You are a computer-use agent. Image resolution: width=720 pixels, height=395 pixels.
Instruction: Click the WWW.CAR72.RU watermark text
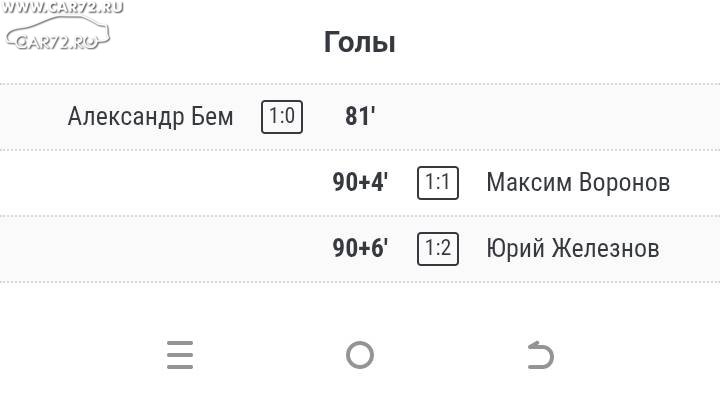coord(62,7)
